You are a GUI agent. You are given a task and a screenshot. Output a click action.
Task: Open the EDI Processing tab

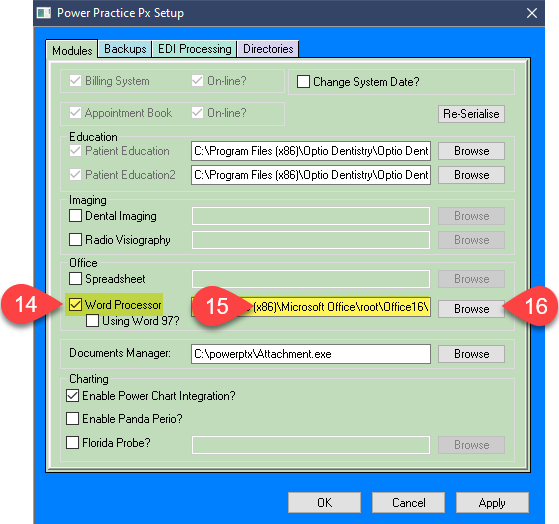[x=195, y=49]
